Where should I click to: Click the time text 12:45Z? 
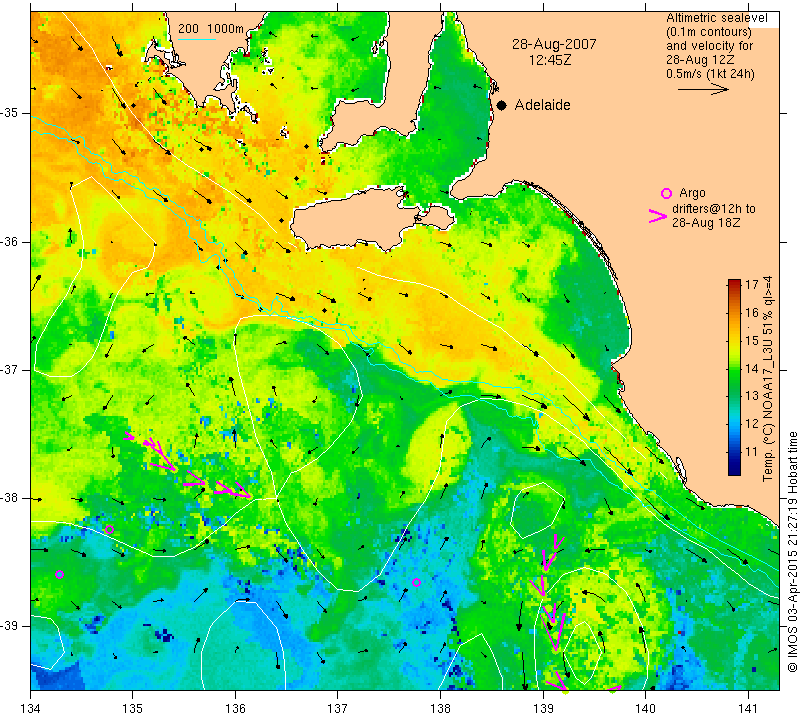550,60
